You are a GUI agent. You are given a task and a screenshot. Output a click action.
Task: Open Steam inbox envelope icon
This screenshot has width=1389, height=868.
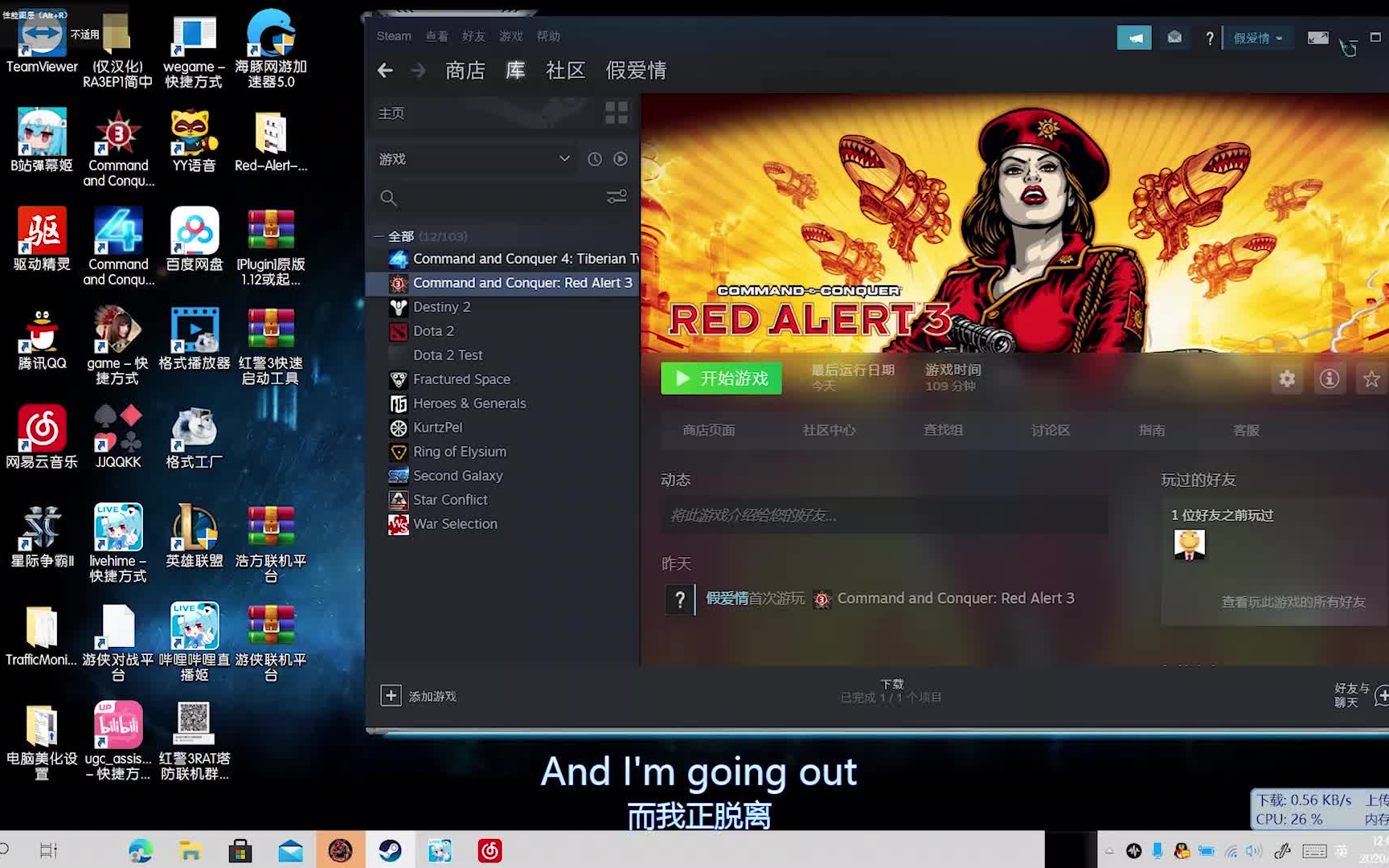(x=1174, y=38)
